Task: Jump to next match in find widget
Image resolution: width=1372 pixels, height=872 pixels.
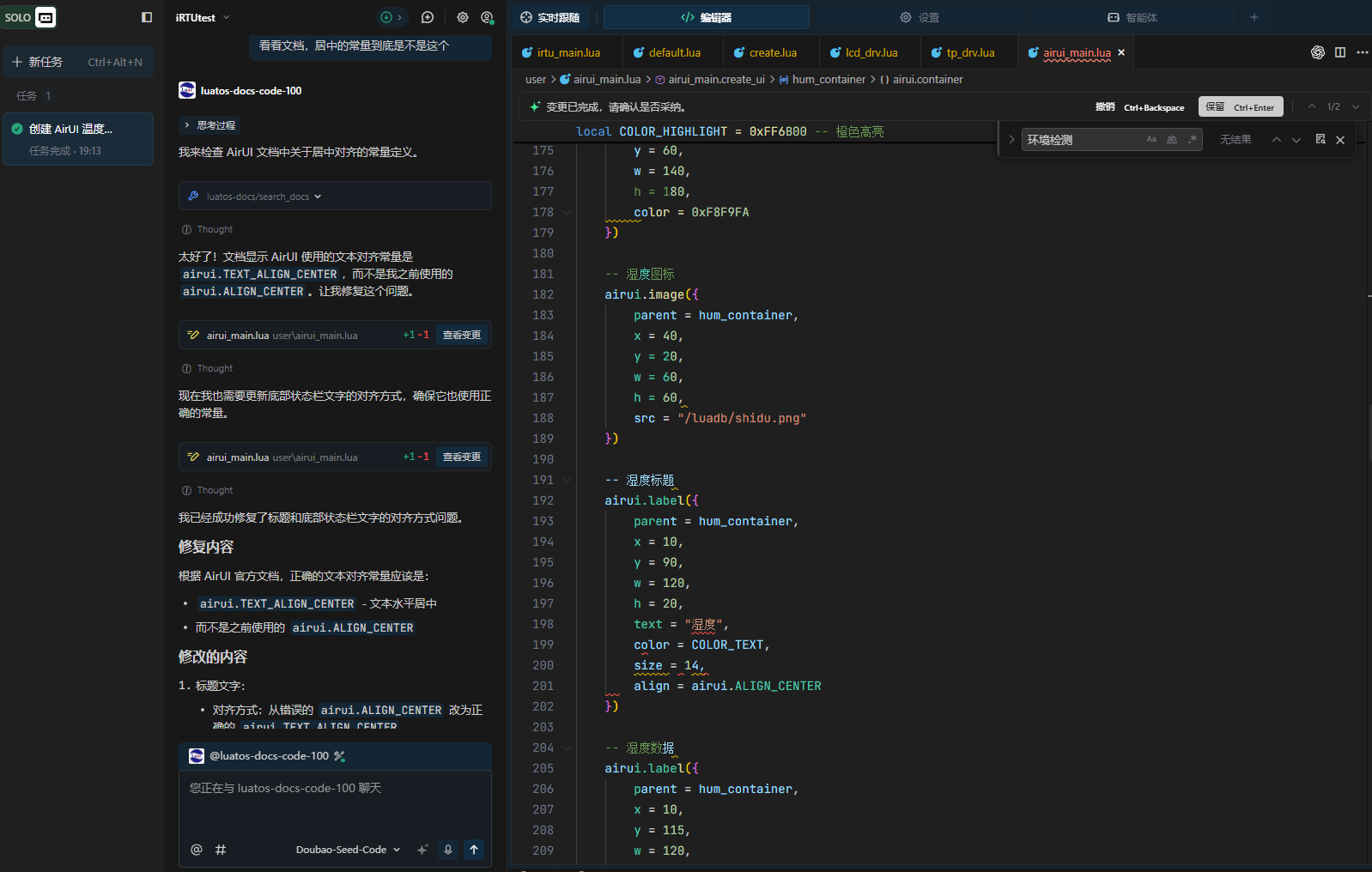Action: point(1296,140)
